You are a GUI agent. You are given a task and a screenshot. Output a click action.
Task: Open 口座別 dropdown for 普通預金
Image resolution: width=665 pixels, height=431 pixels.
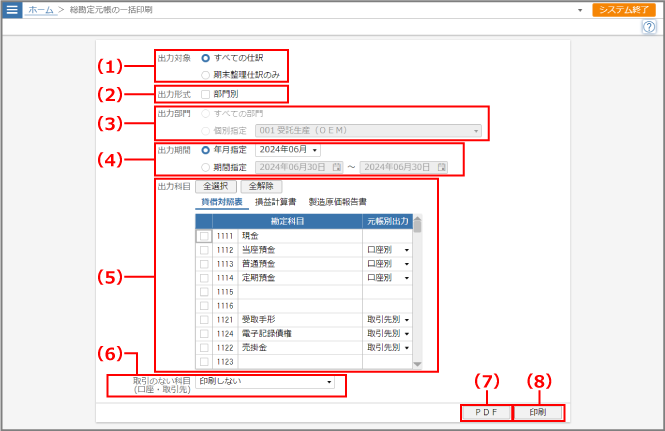[x=388, y=264]
